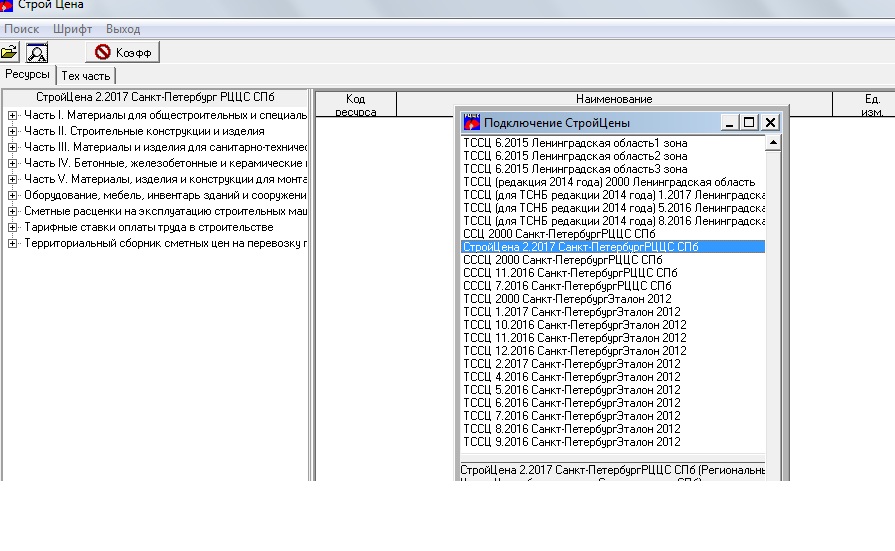Image resolution: width=895 pixels, height=551 pixels.
Task: Open the Поиск menu
Action: tap(22, 29)
